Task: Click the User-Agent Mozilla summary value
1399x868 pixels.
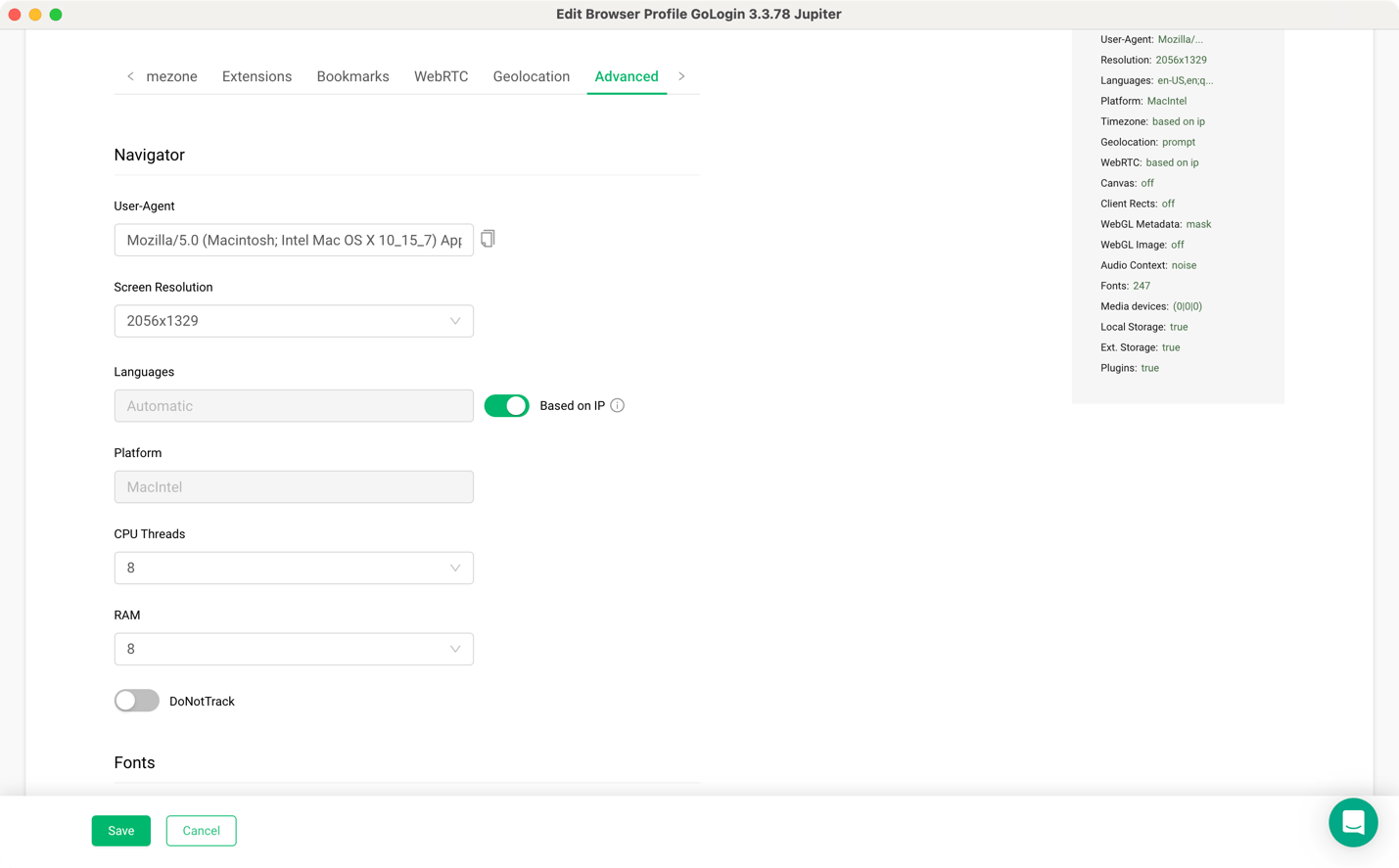Action: point(1181,39)
